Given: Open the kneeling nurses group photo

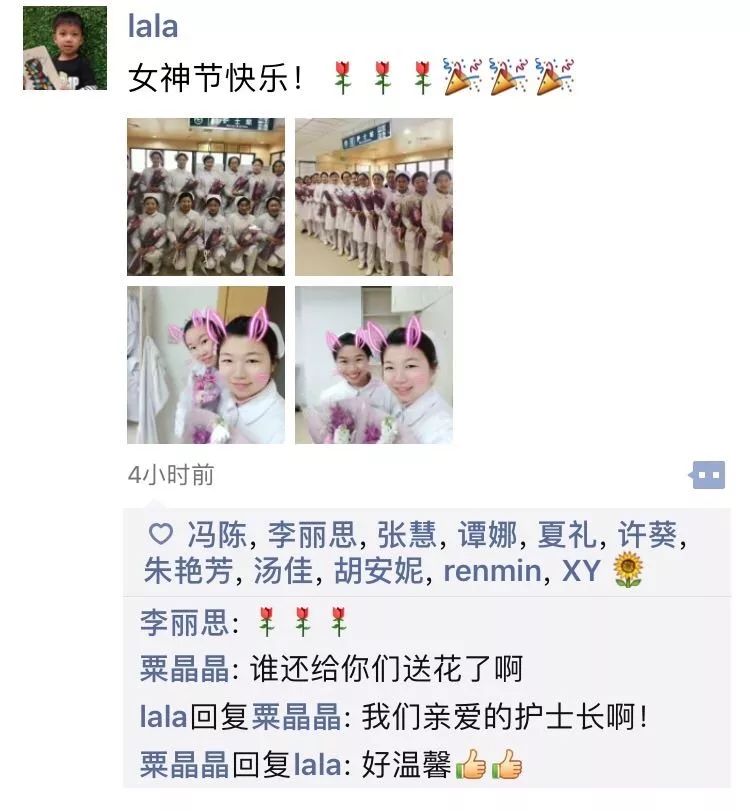Looking at the screenshot, I should click(206, 197).
